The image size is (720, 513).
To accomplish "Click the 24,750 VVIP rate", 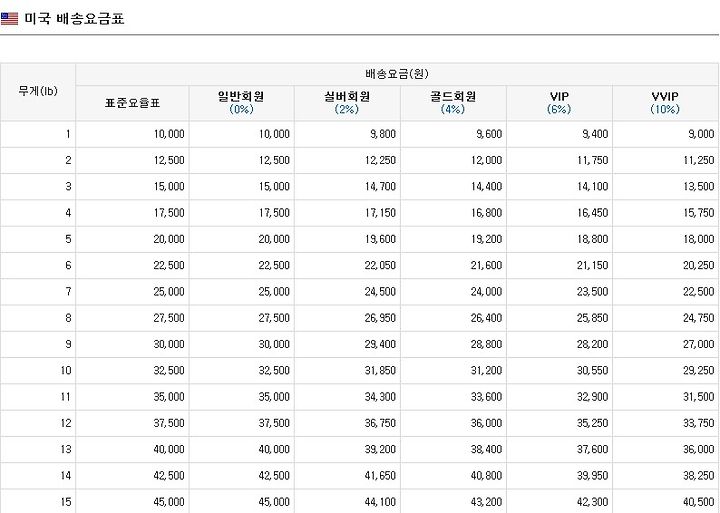I will 698,318.
